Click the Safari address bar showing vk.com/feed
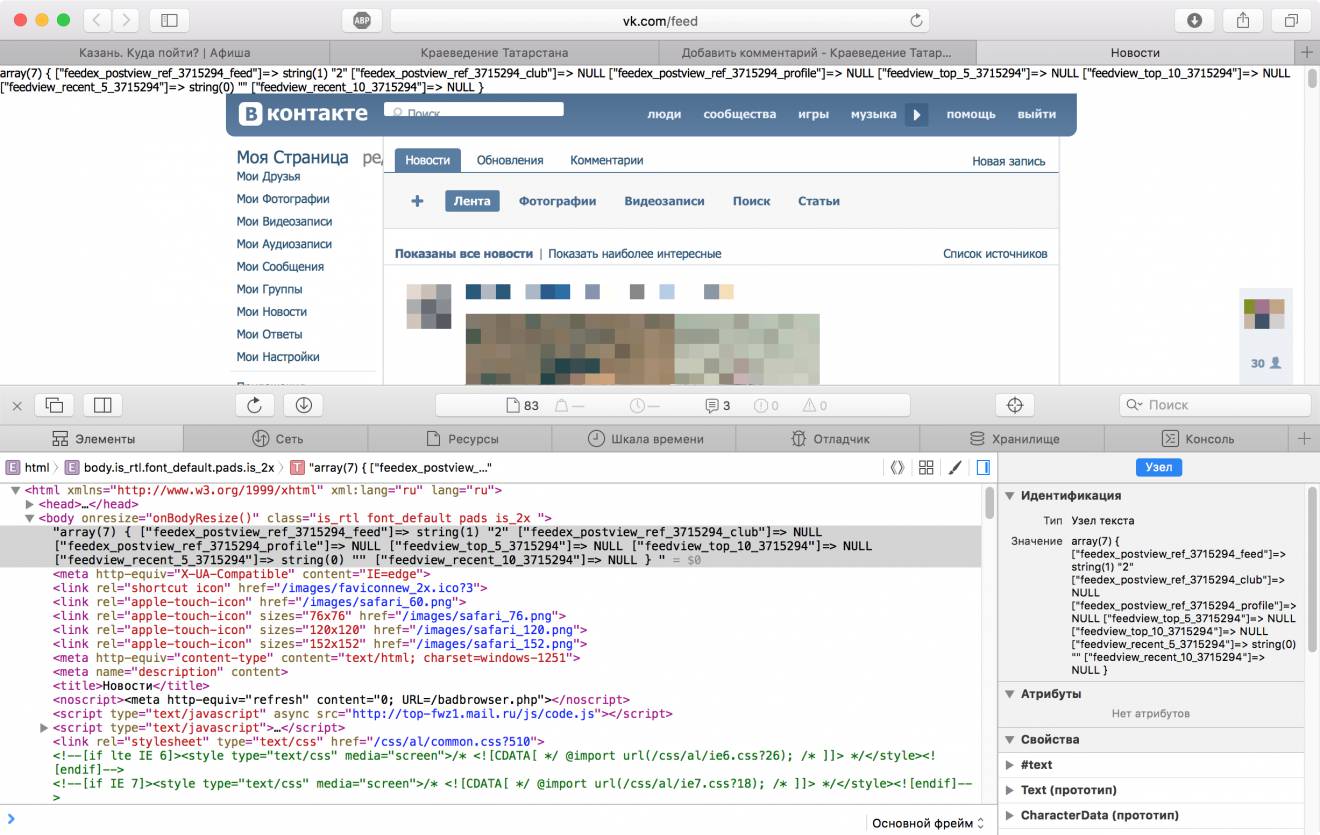The width and height of the screenshot is (1320, 835). 660,20
